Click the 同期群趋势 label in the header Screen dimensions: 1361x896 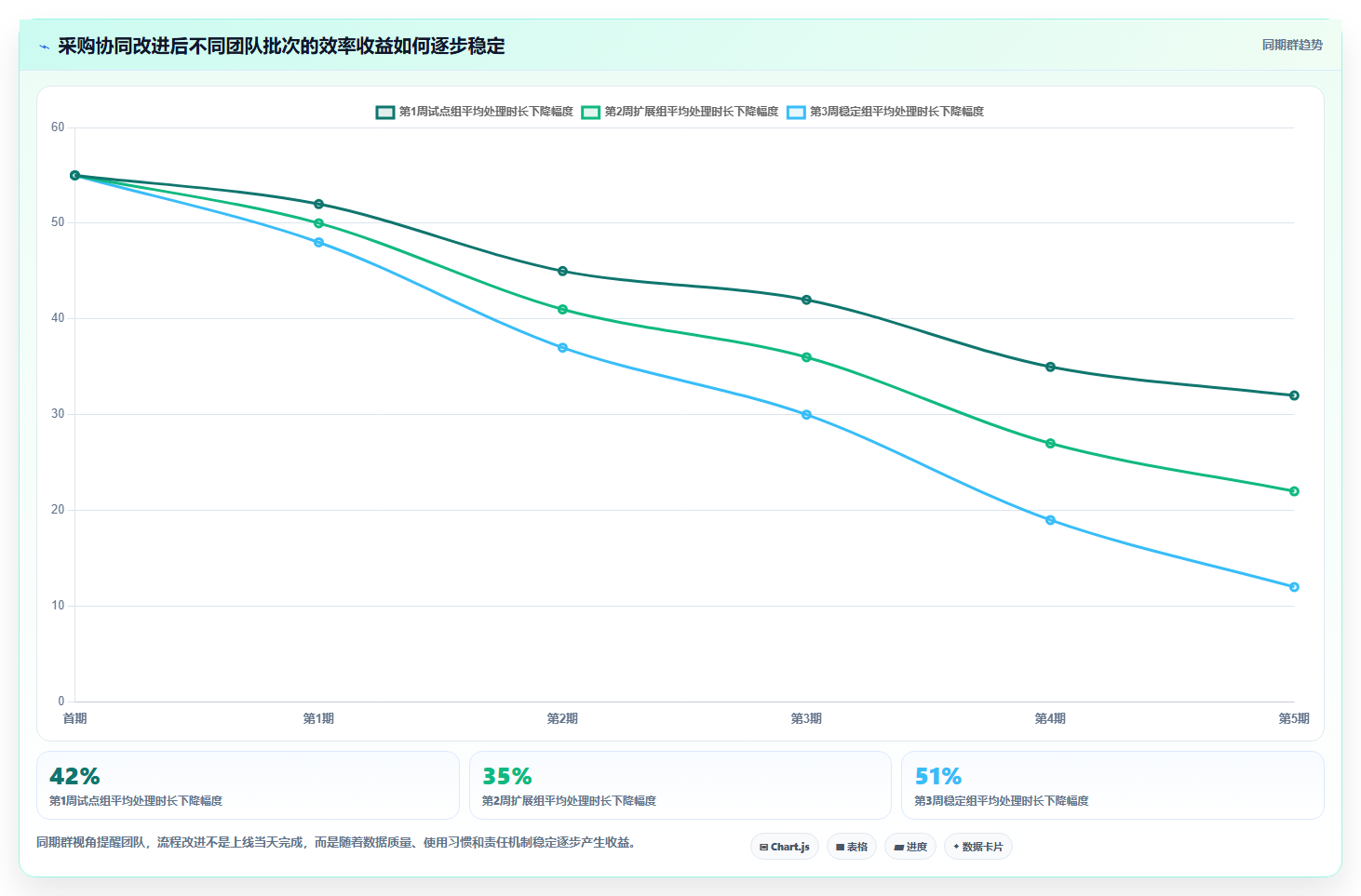point(1292,45)
